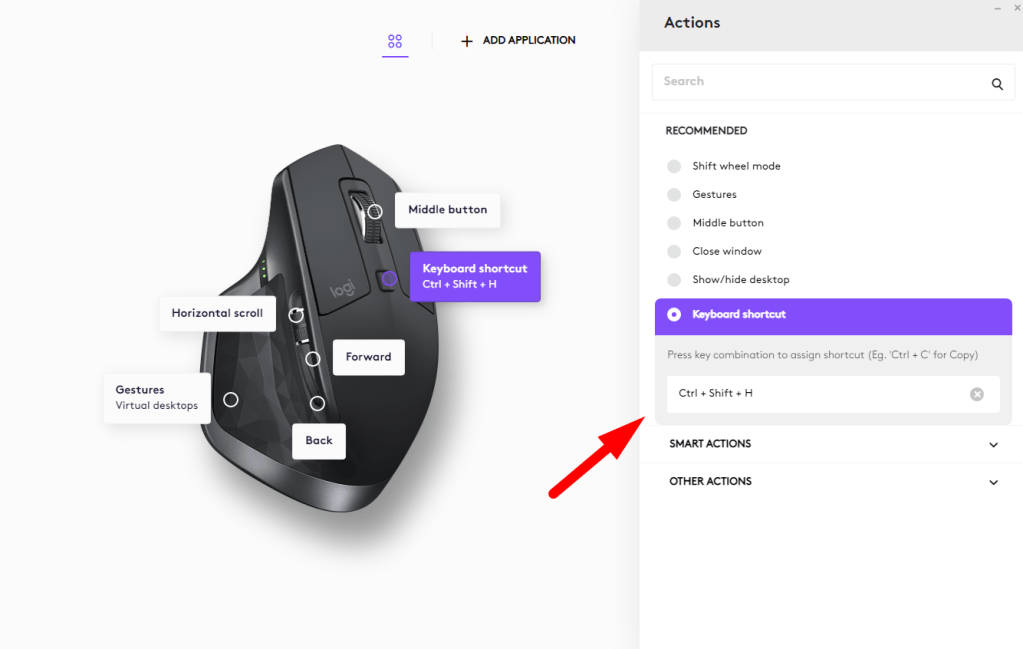
Task: Click the Ctrl + Shift + H shortcut field
Action: pos(833,394)
